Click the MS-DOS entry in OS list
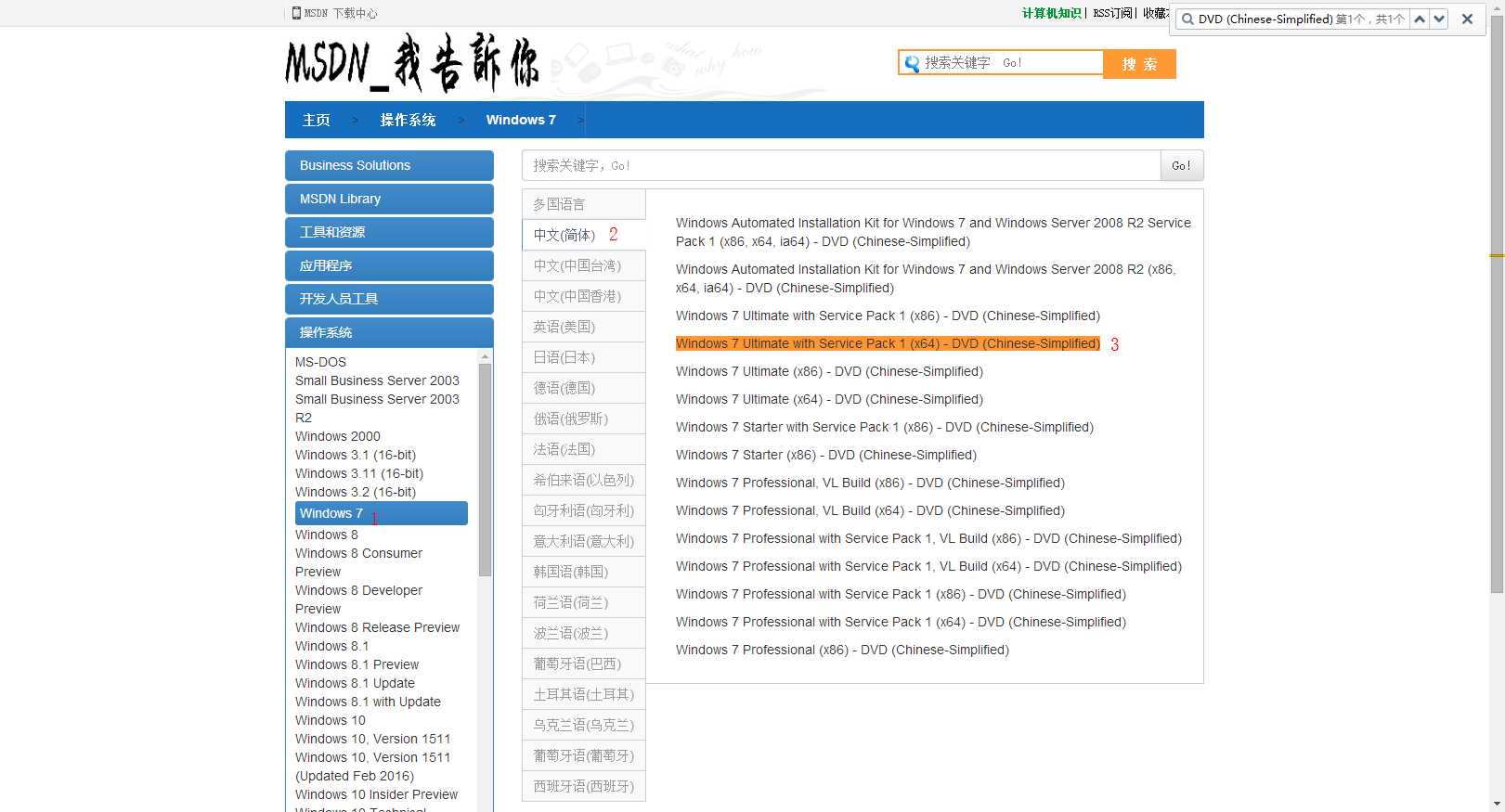 pyautogui.click(x=320, y=362)
